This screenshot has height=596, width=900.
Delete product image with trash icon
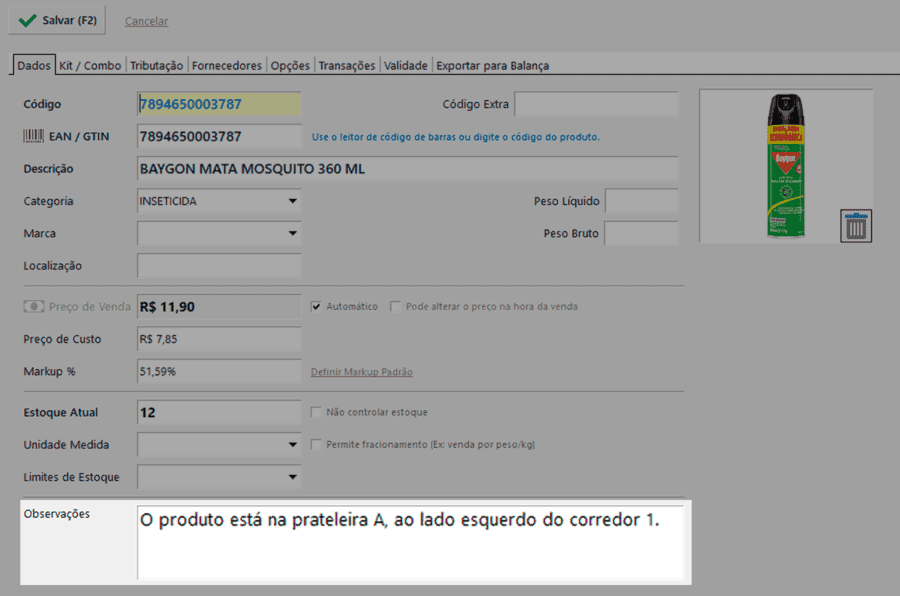(x=856, y=226)
